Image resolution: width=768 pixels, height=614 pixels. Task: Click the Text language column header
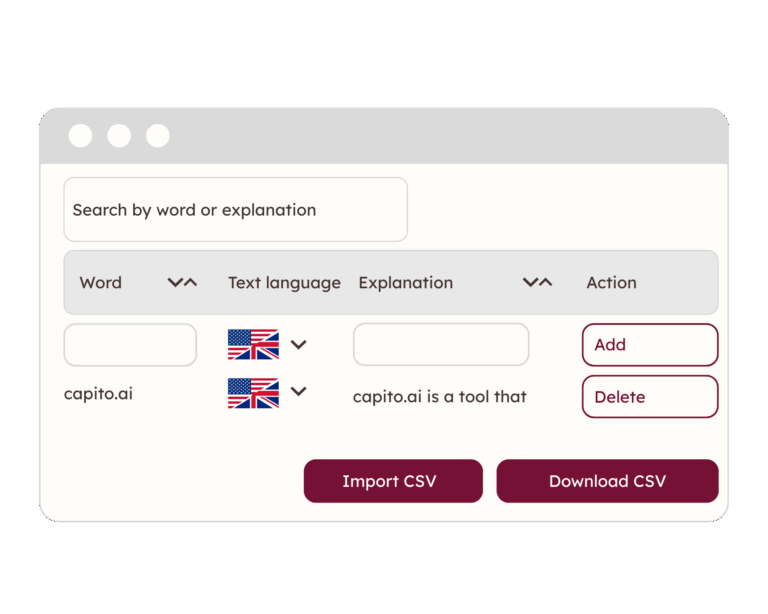pyautogui.click(x=285, y=283)
